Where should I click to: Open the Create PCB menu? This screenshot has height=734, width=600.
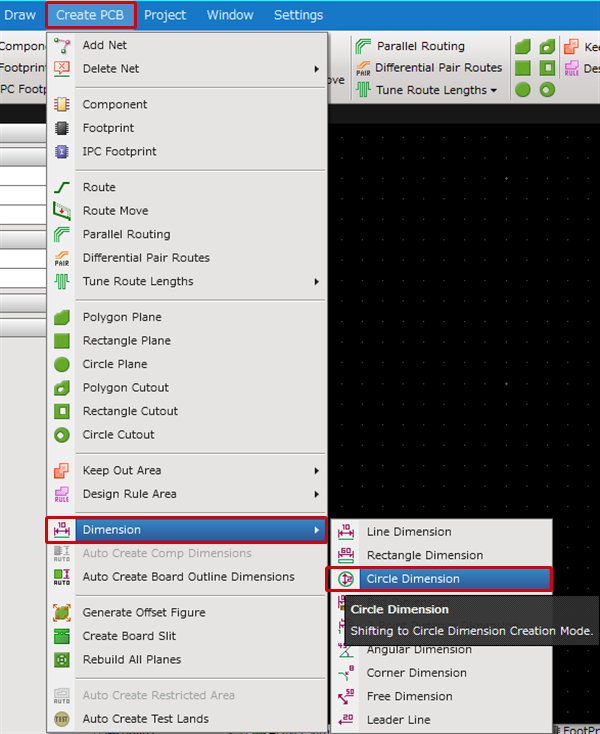point(90,15)
